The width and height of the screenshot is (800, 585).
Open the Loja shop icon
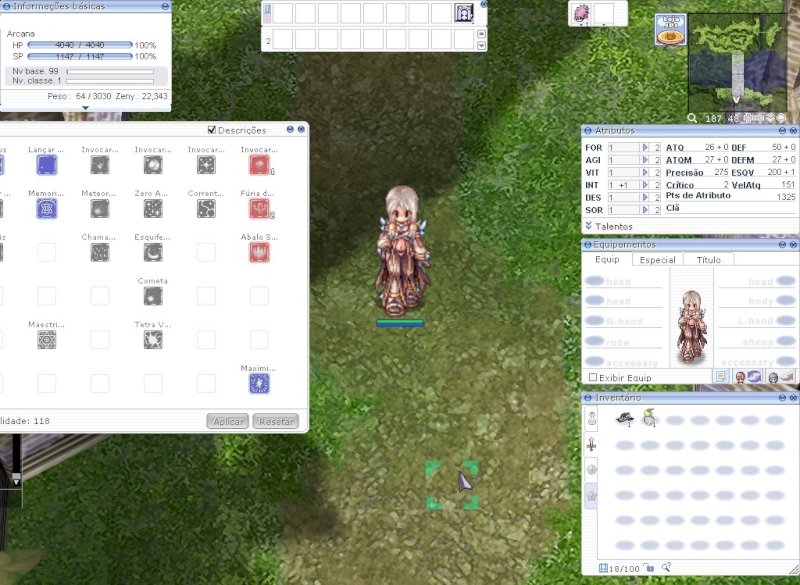click(670, 30)
